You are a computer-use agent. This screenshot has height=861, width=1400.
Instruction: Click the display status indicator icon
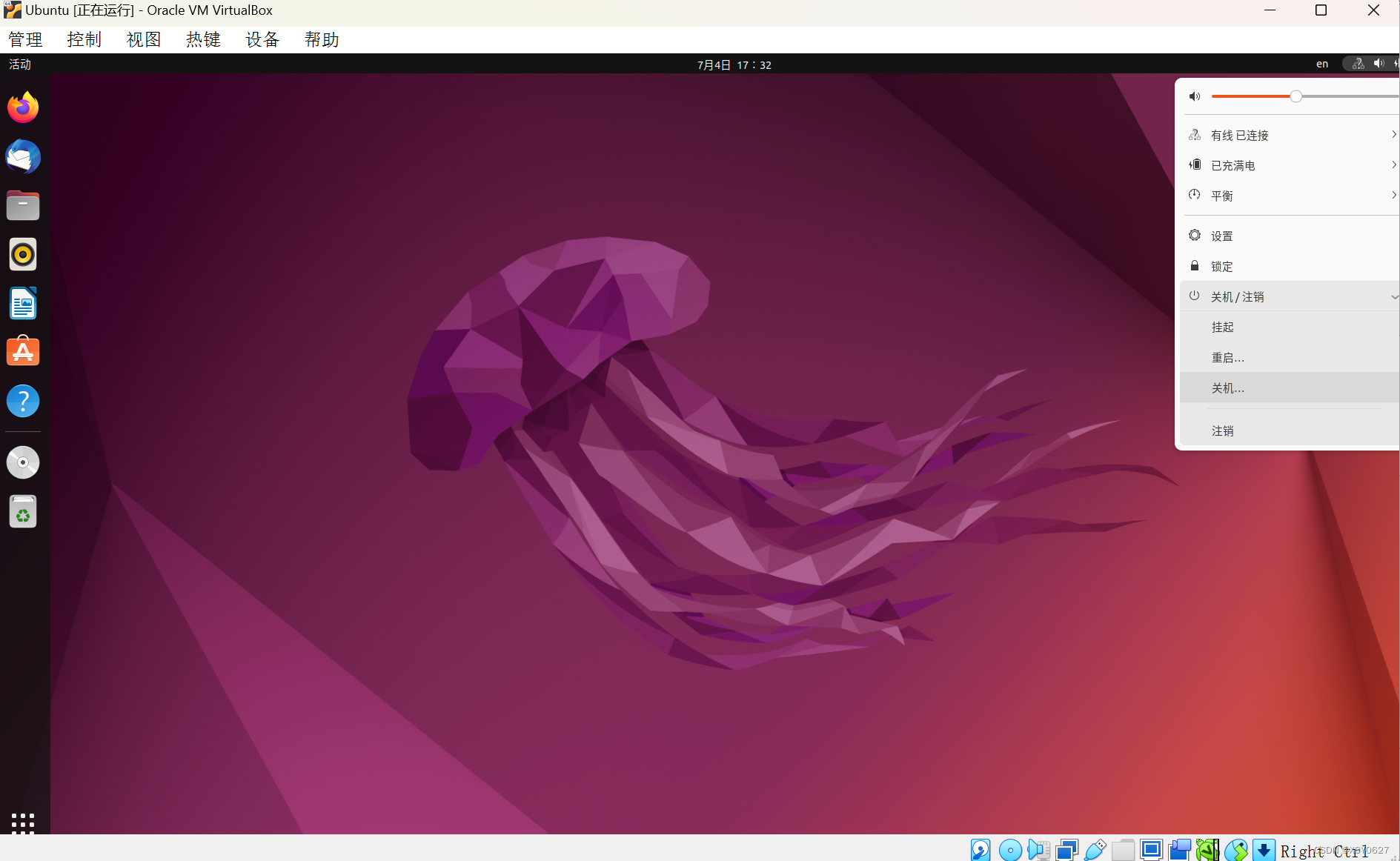[1152, 850]
